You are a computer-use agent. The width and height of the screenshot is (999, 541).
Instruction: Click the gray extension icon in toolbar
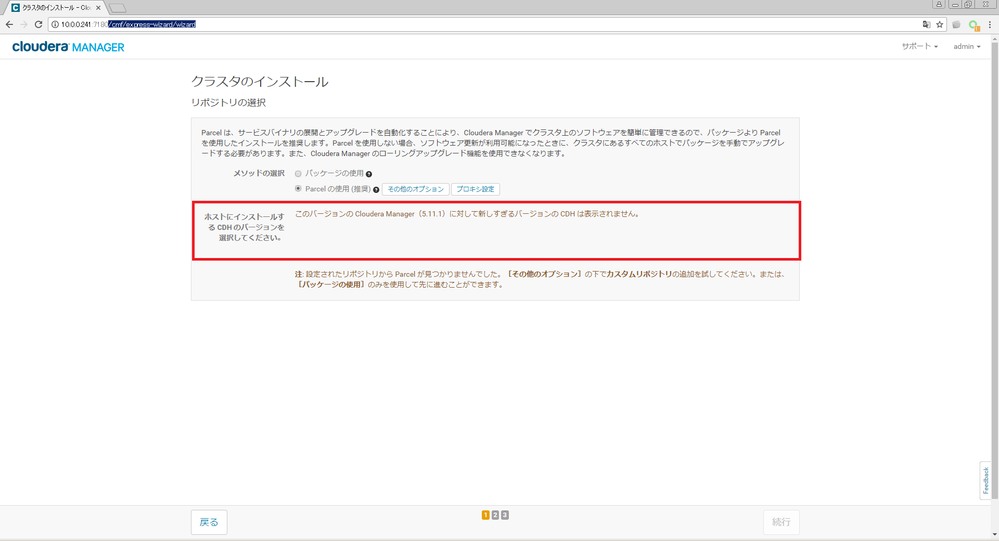click(956, 24)
